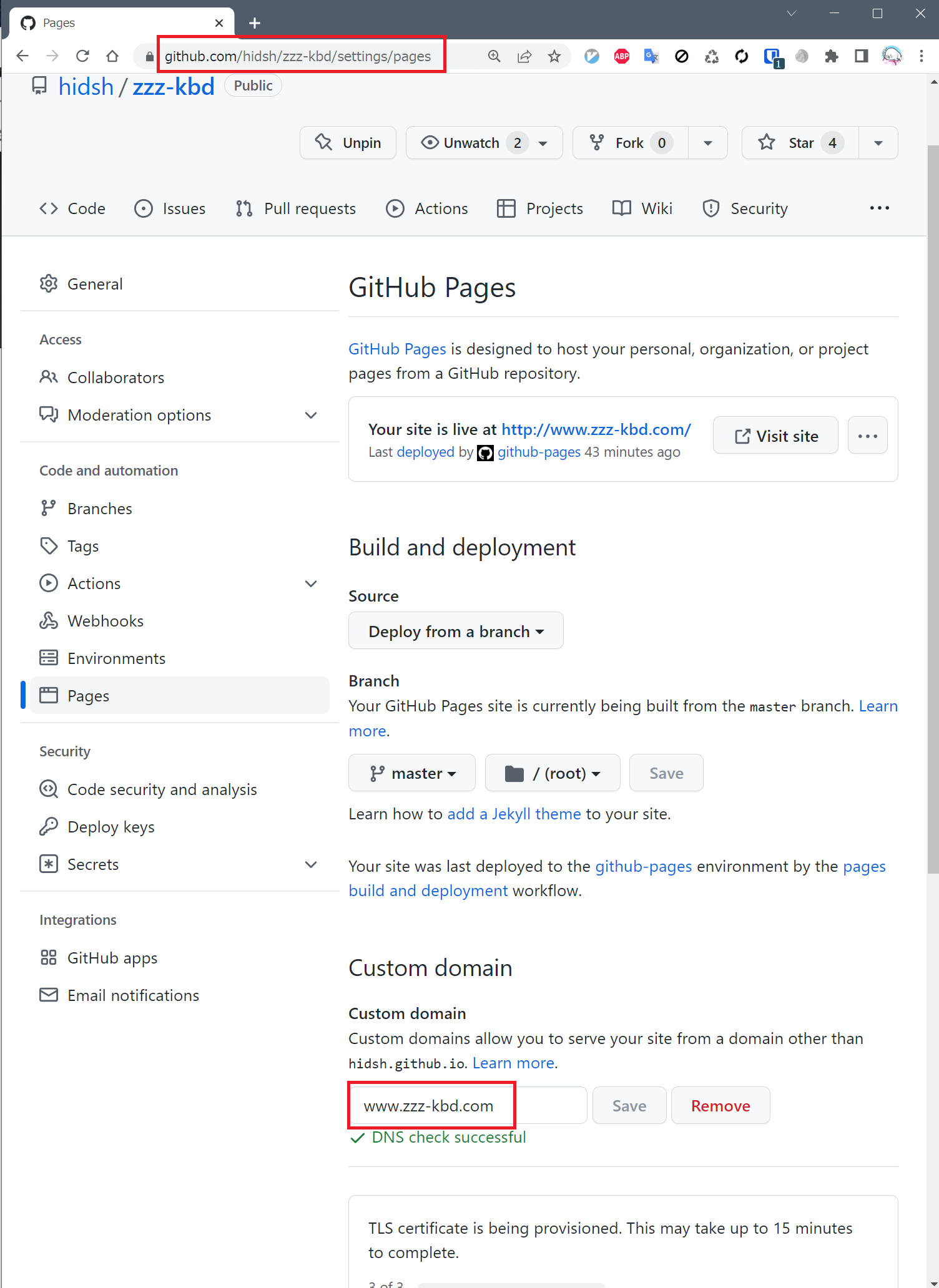Click the browser back arrow
Screen dimensions: 939x1288
(22, 56)
